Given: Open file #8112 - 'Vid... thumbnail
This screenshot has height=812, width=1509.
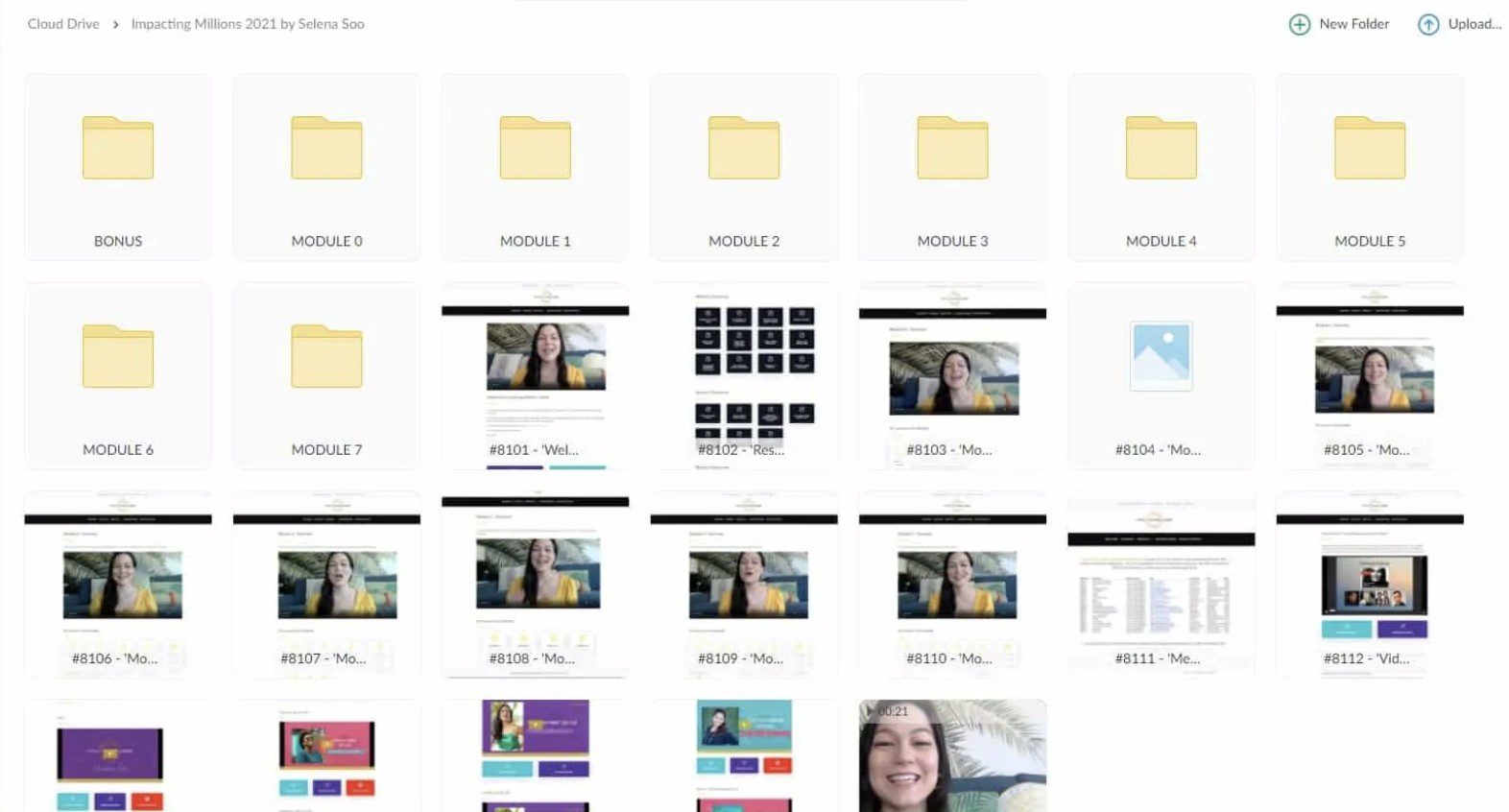Looking at the screenshot, I should click(x=1370, y=585).
